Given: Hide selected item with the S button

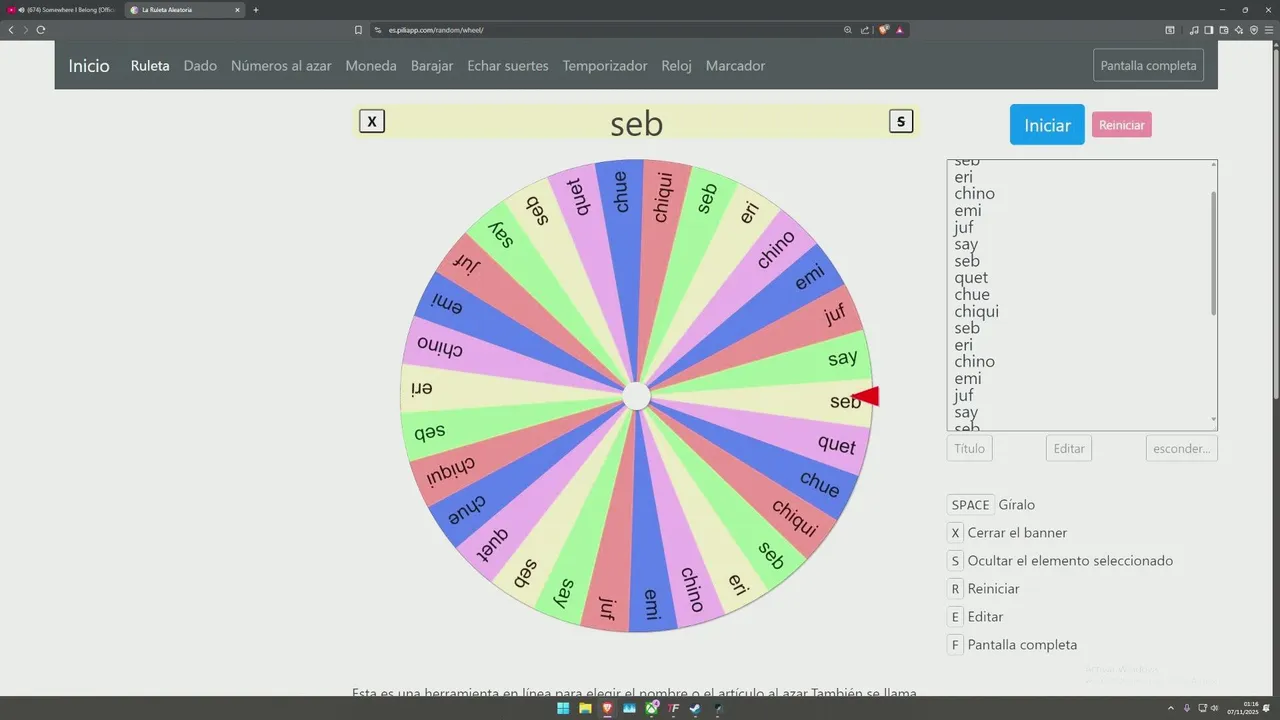Looking at the screenshot, I should [901, 122].
